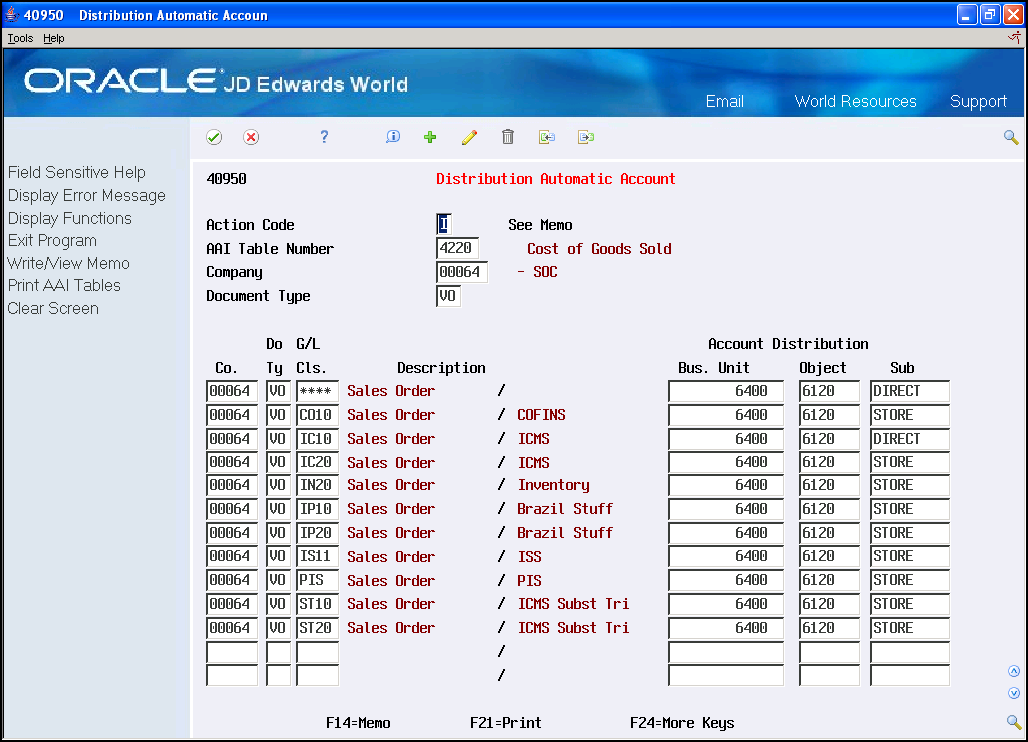This screenshot has width=1028, height=742.
Task: Click last empty Sub field at bottom
Action: point(909,675)
